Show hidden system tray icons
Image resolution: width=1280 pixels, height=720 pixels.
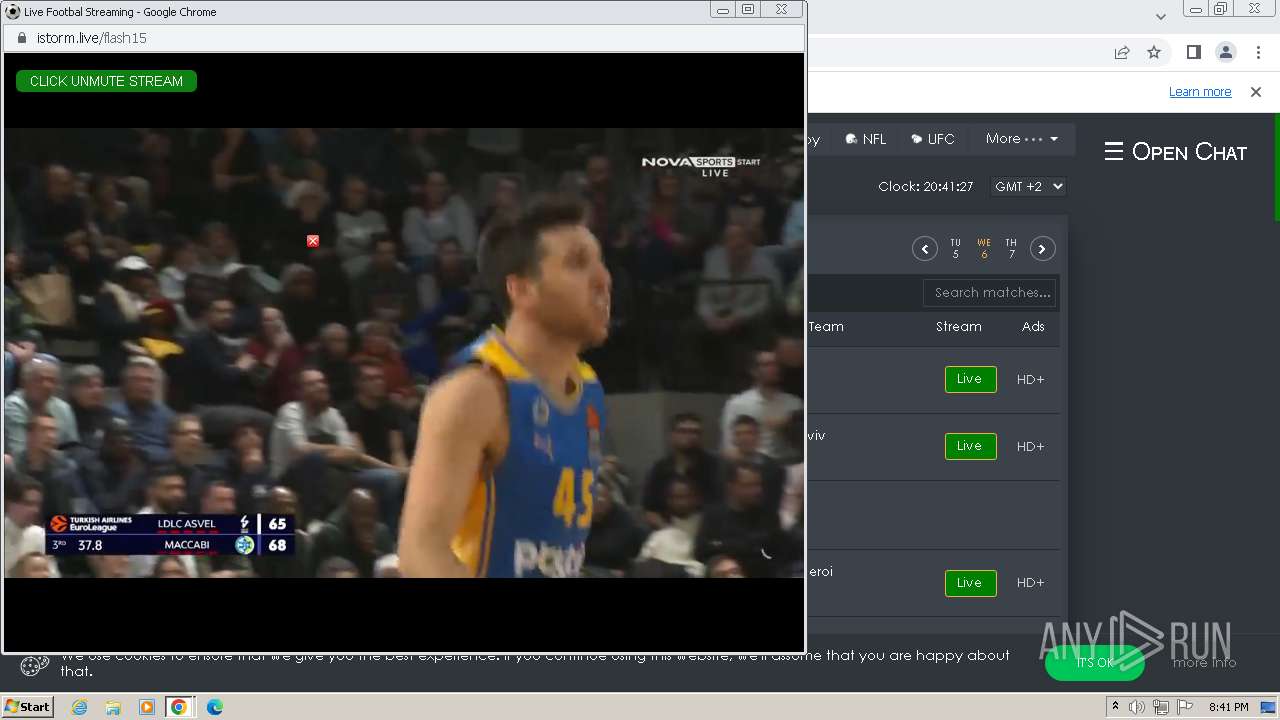click(x=1115, y=707)
